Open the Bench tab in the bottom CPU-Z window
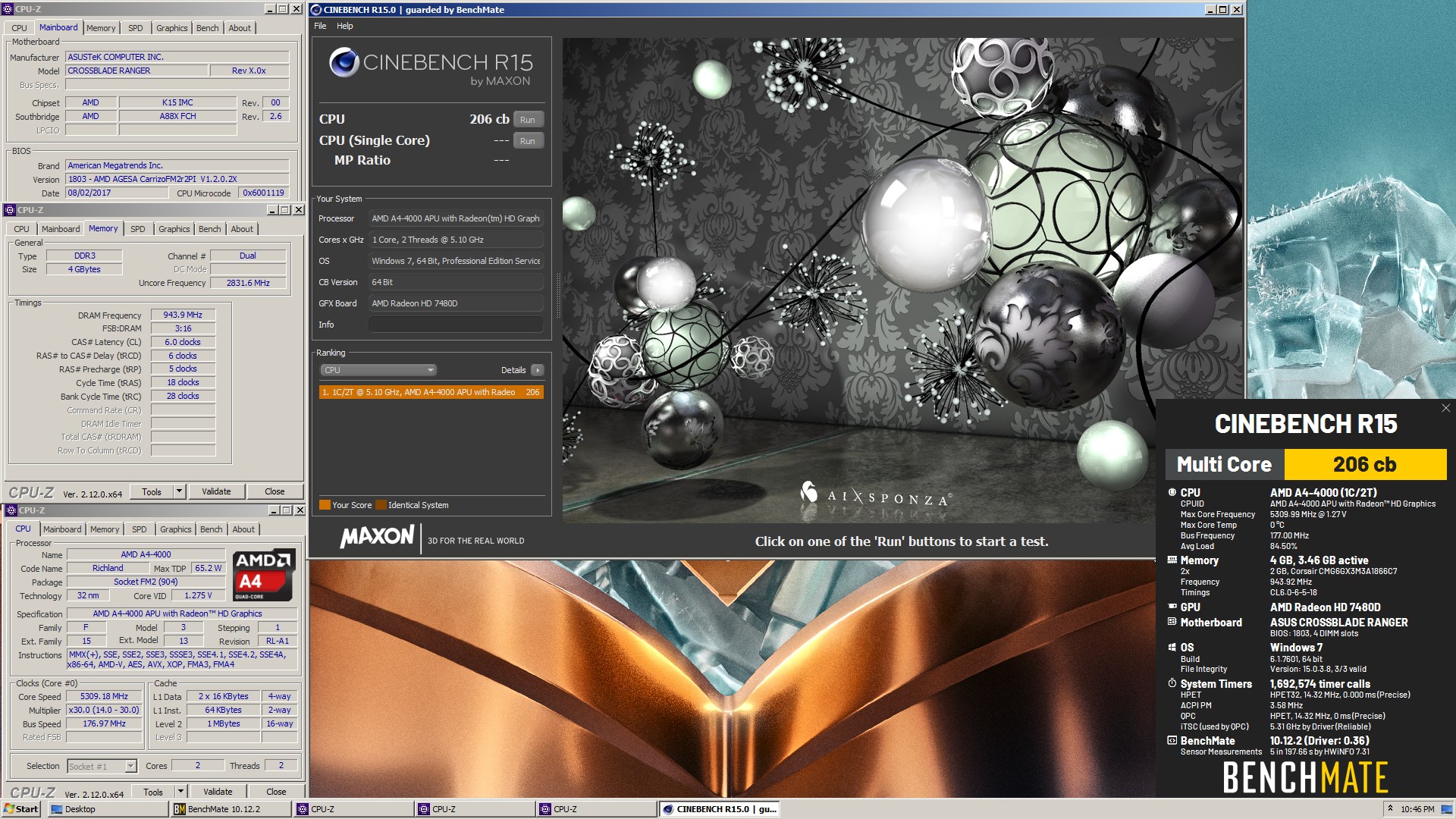 point(211,529)
